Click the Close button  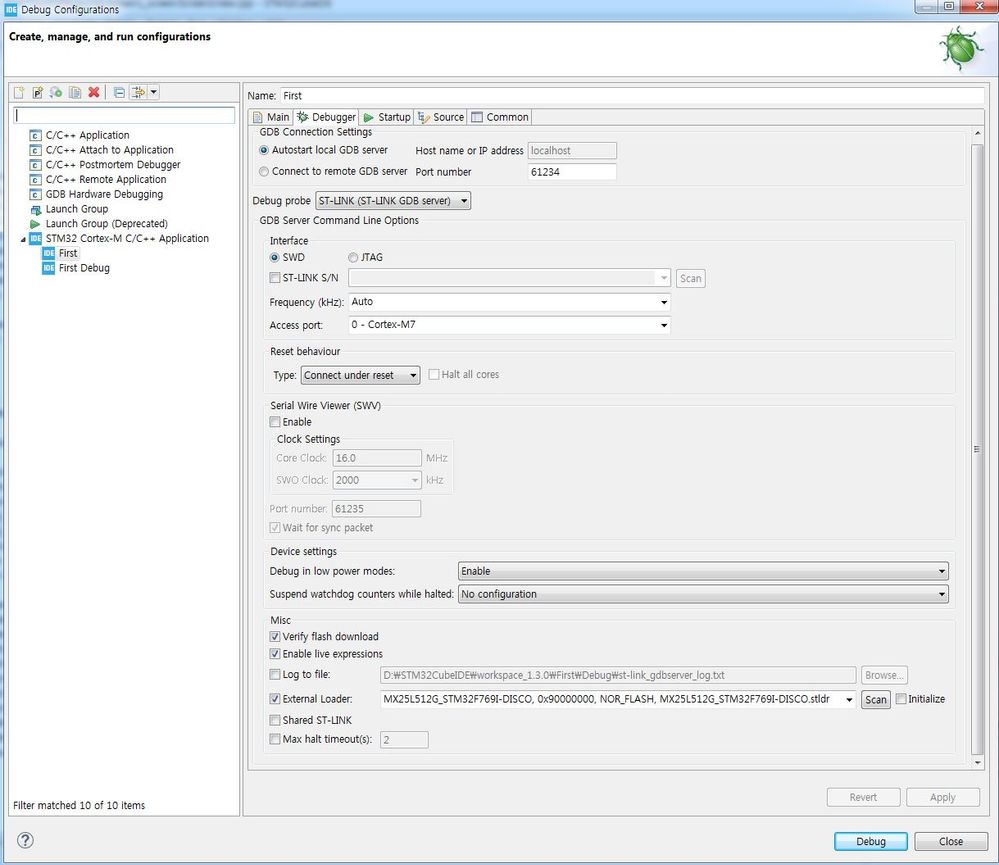tap(951, 841)
